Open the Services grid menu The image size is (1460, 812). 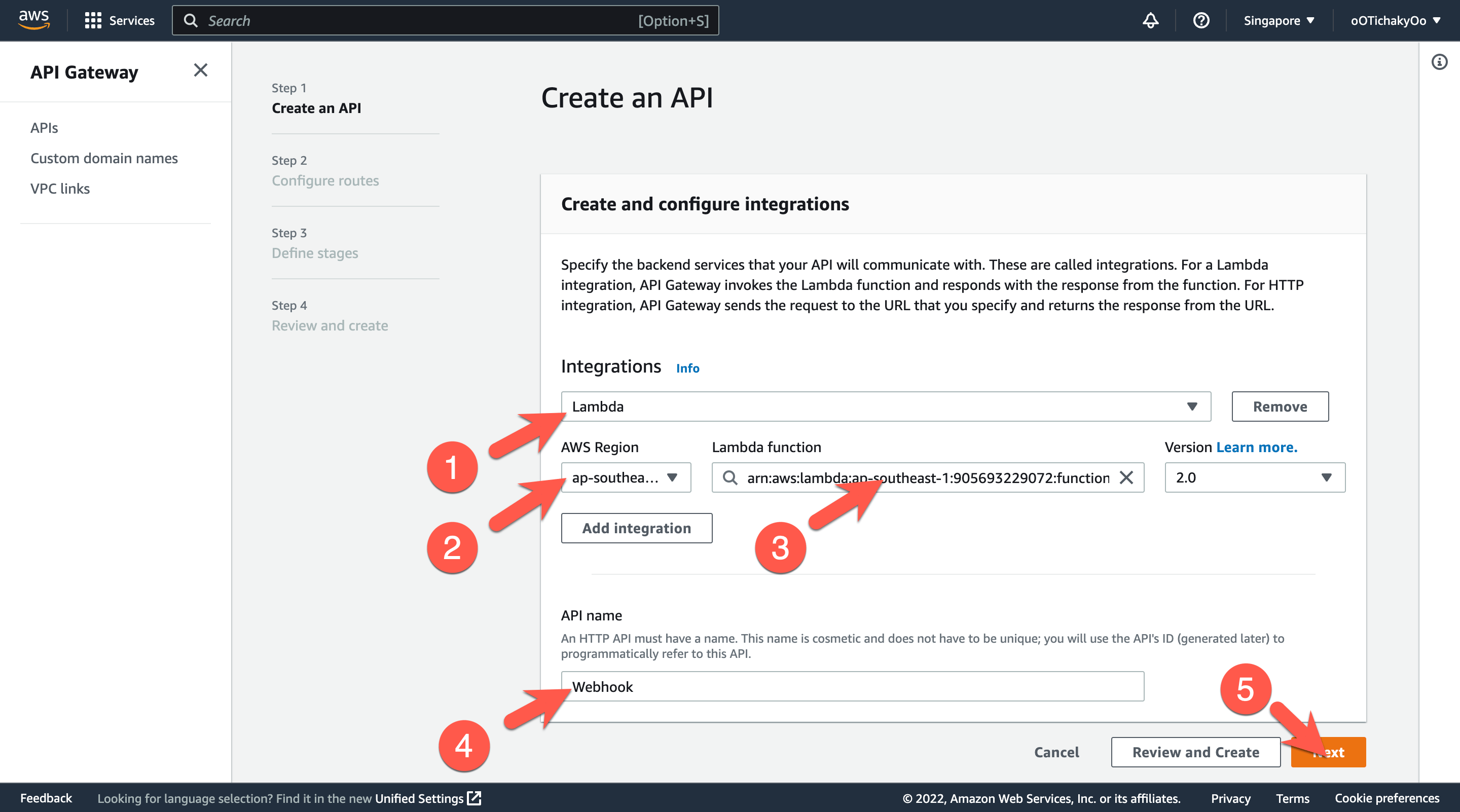(120, 20)
